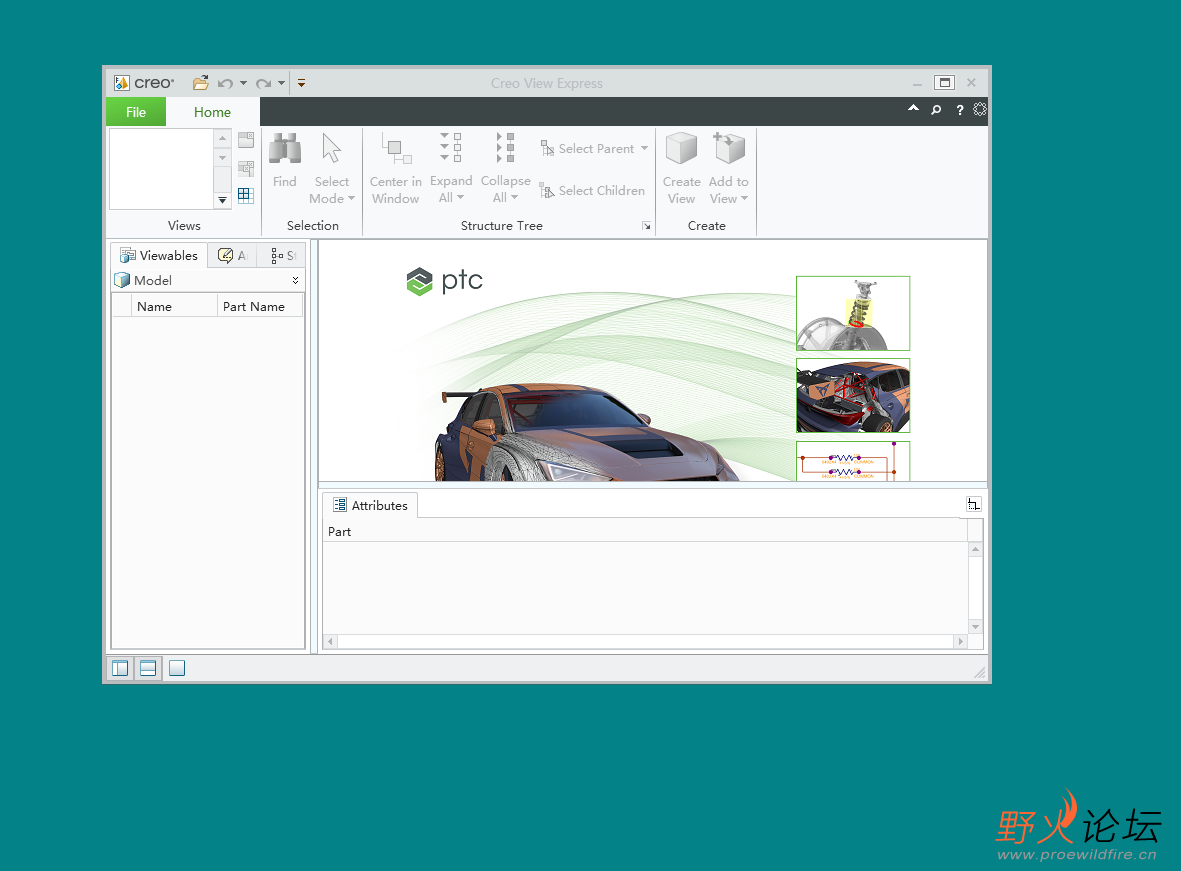Toggle the left side panel visibility
The image size is (1181, 871).
pos(120,668)
